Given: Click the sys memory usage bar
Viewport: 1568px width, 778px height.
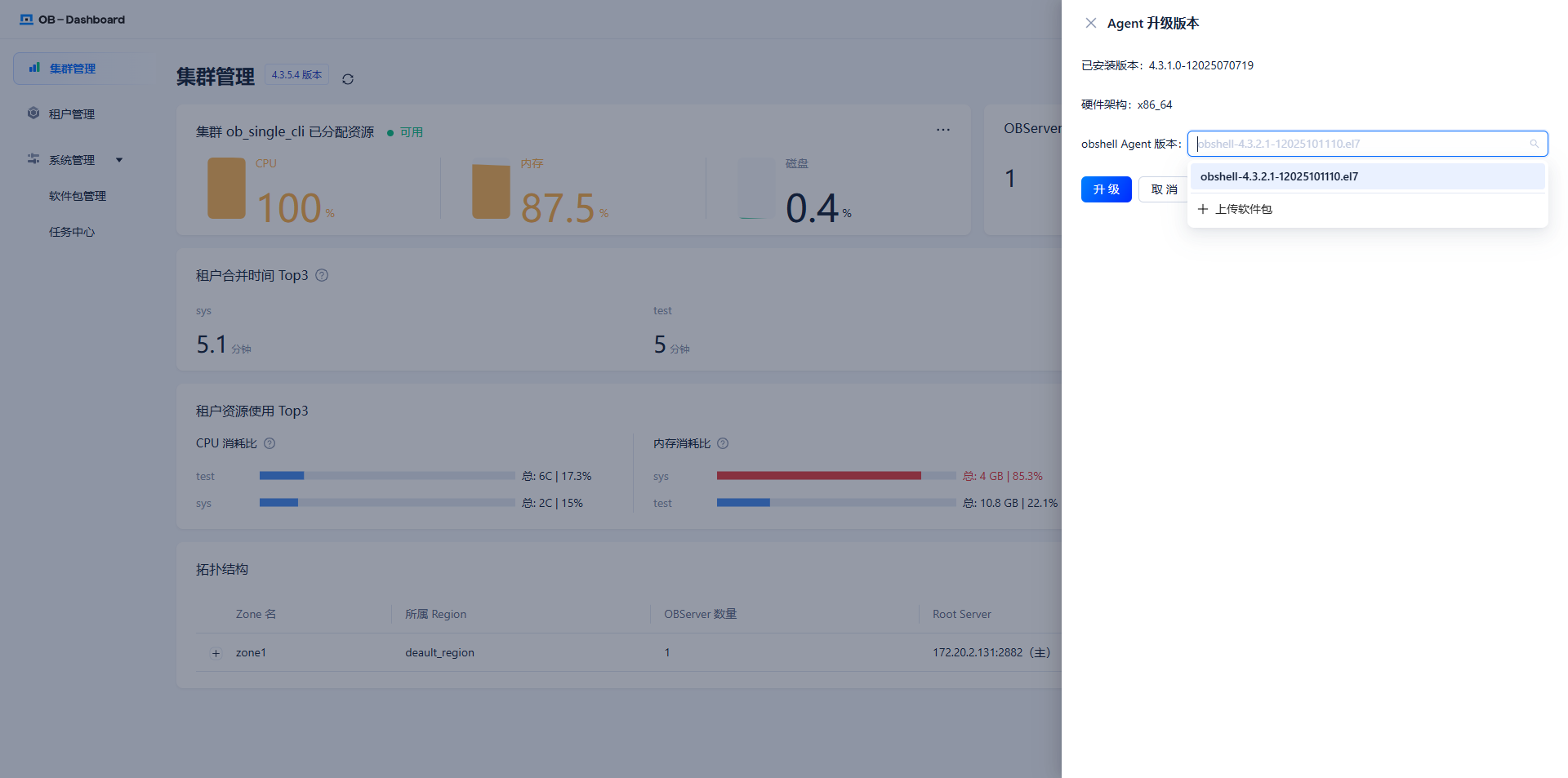Looking at the screenshot, I should [836, 475].
